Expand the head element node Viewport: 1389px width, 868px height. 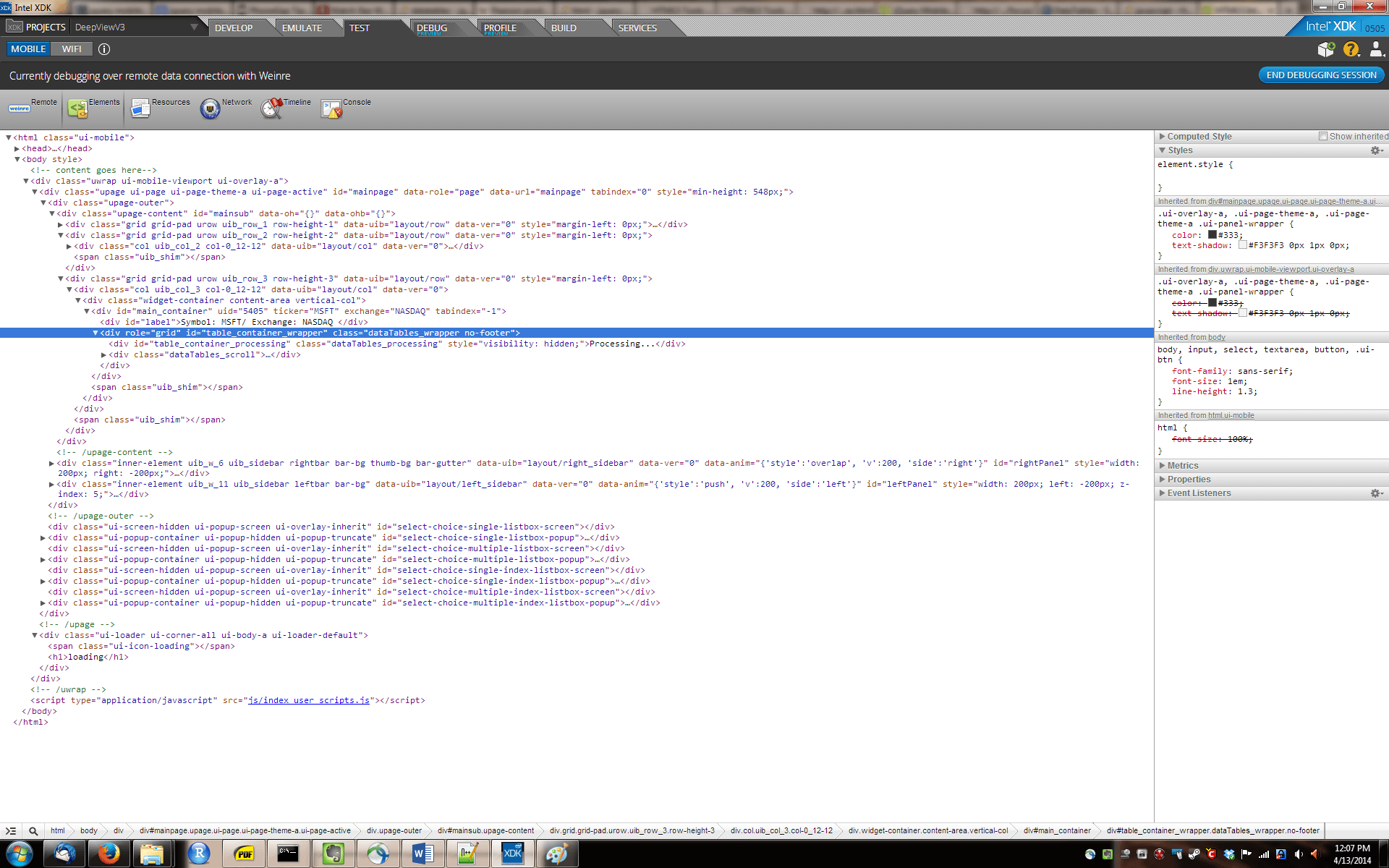[17, 149]
